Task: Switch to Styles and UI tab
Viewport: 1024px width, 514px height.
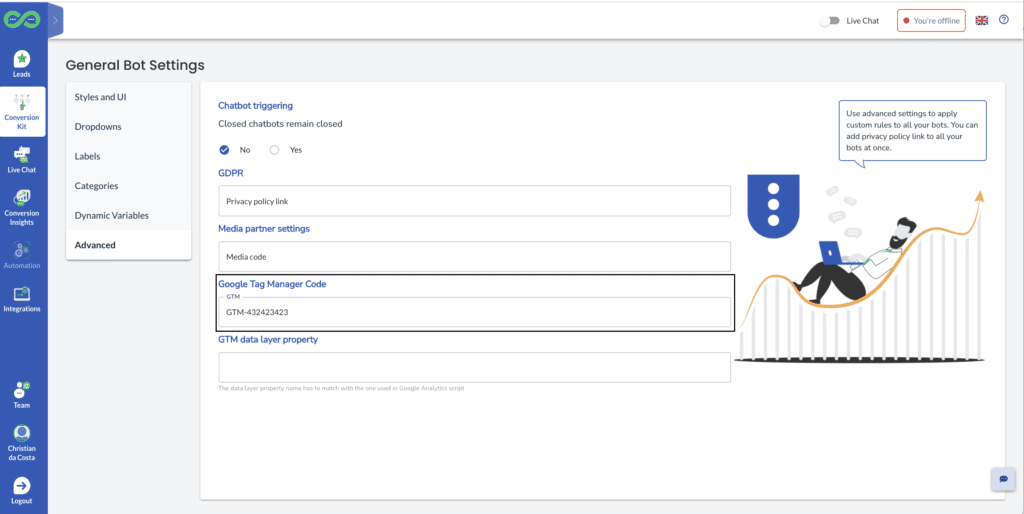Action: tap(129, 97)
